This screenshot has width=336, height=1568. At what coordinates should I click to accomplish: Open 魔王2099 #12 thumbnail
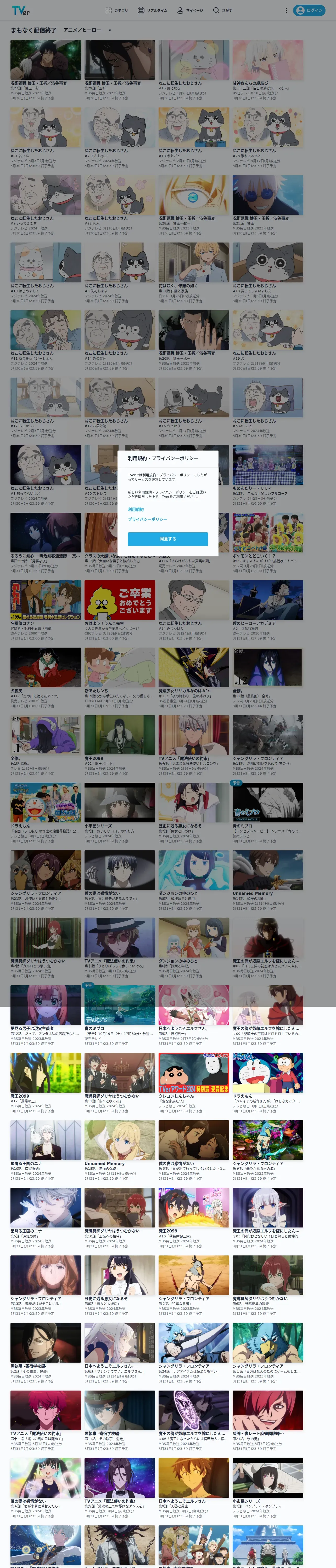pos(46,1073)
